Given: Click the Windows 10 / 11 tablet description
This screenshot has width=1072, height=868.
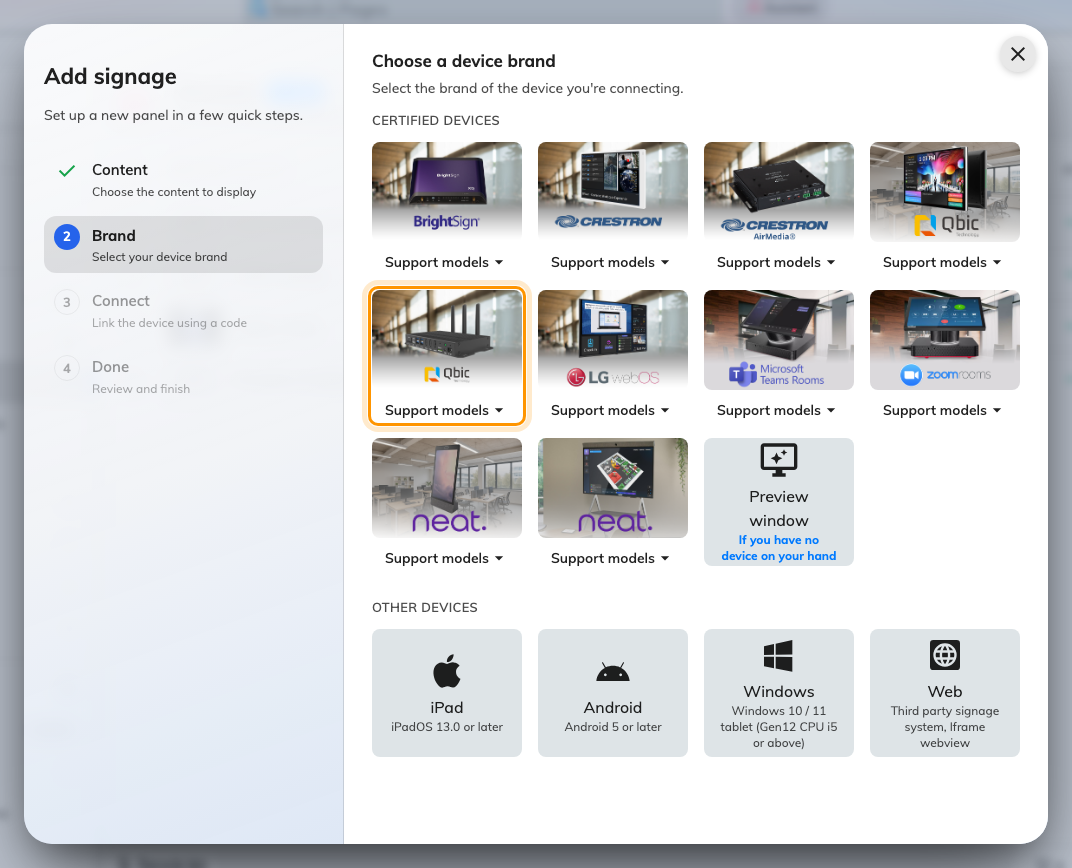Looking at the screenshot, I should tap(779, 727).
